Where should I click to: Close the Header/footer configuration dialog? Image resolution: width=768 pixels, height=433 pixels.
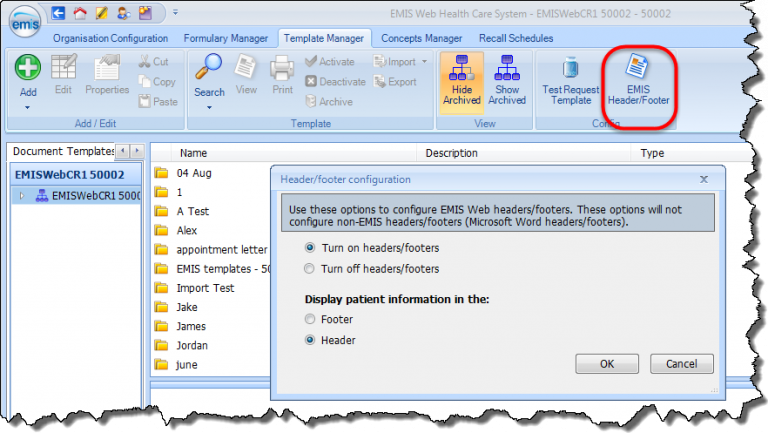[704, 179]
